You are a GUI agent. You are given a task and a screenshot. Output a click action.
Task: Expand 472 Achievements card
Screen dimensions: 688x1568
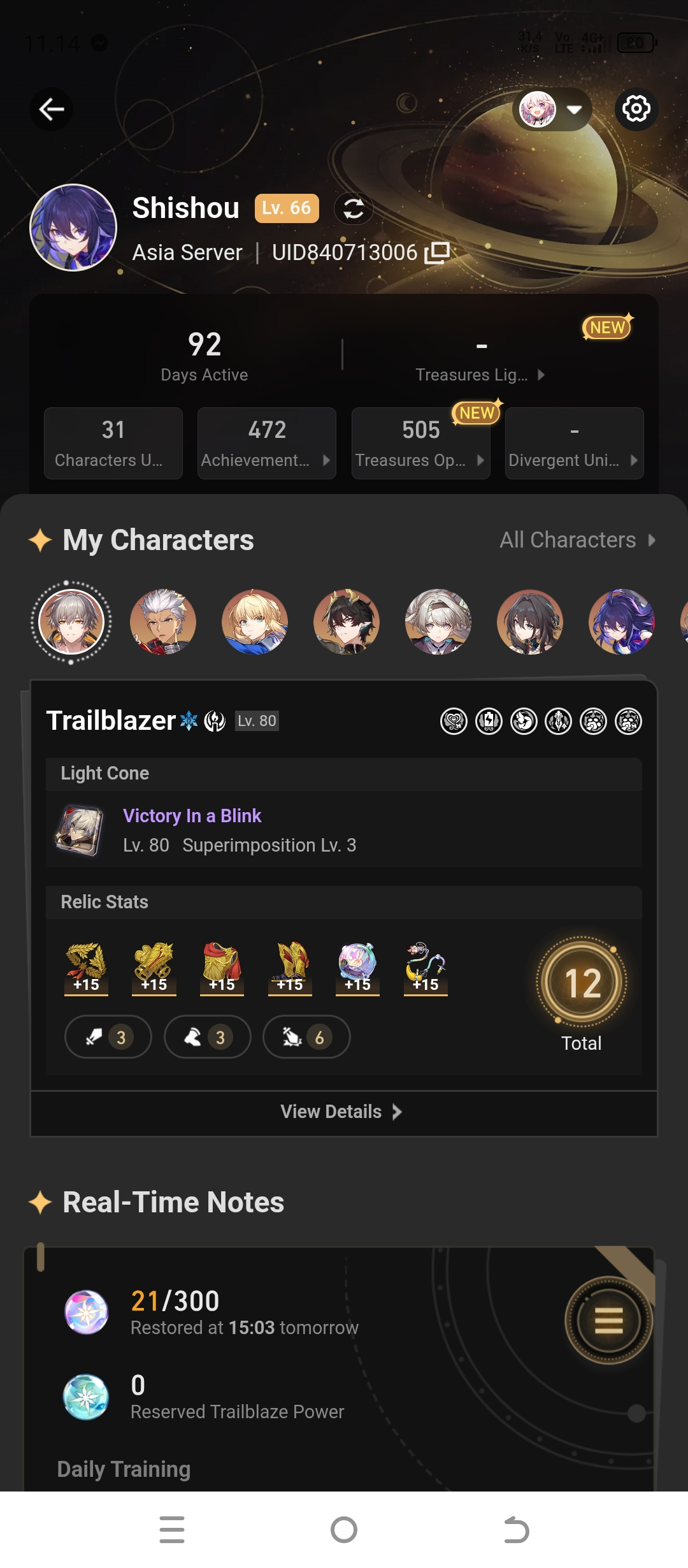pos(267,443)
